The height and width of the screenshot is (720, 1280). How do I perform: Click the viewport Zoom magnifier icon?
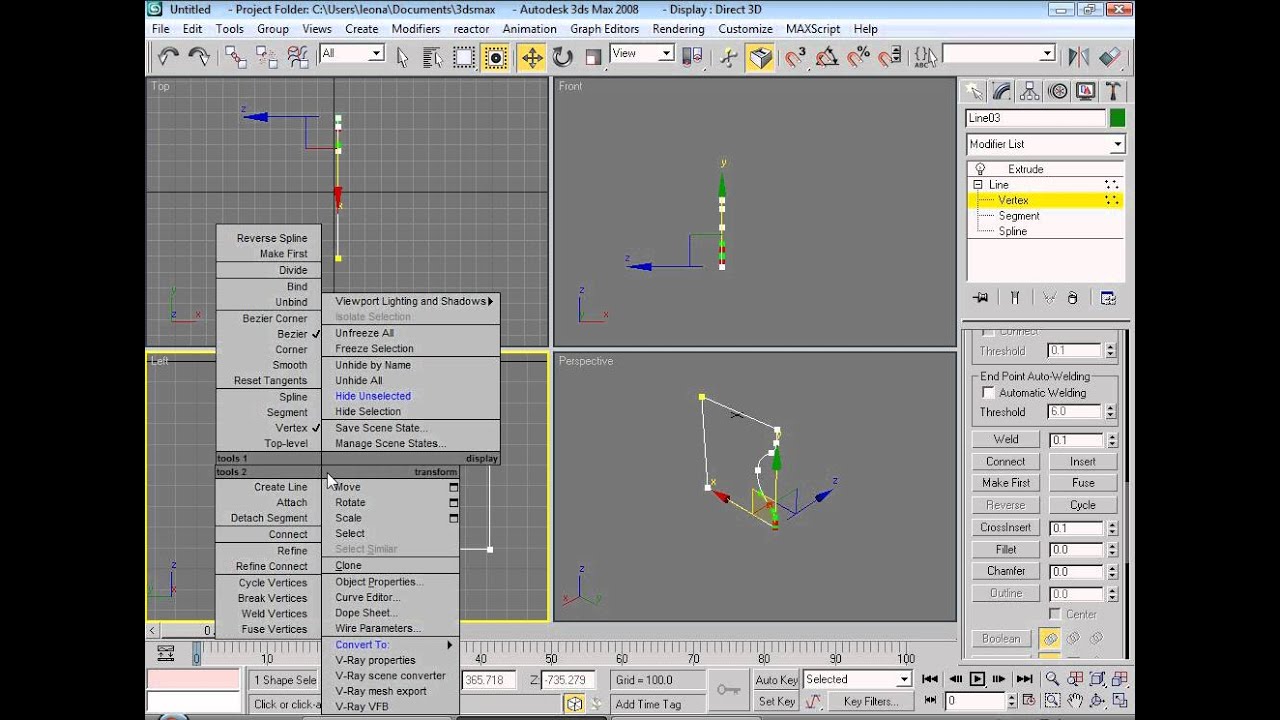[1052, 679]
